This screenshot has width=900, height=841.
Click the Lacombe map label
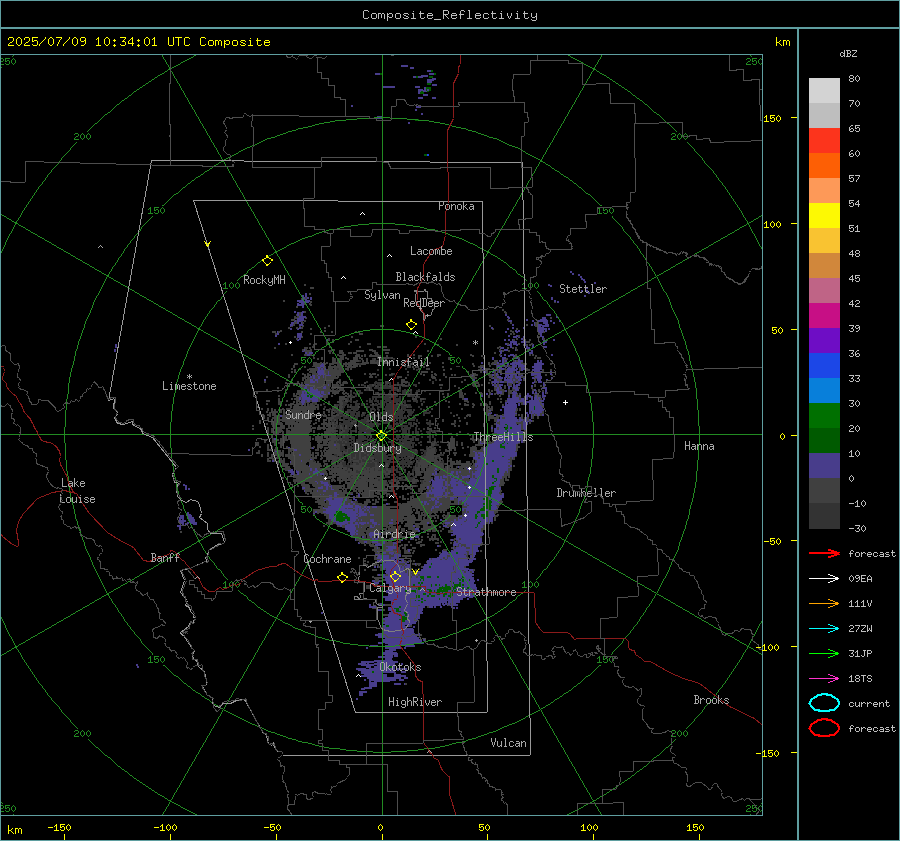point(431,251)
